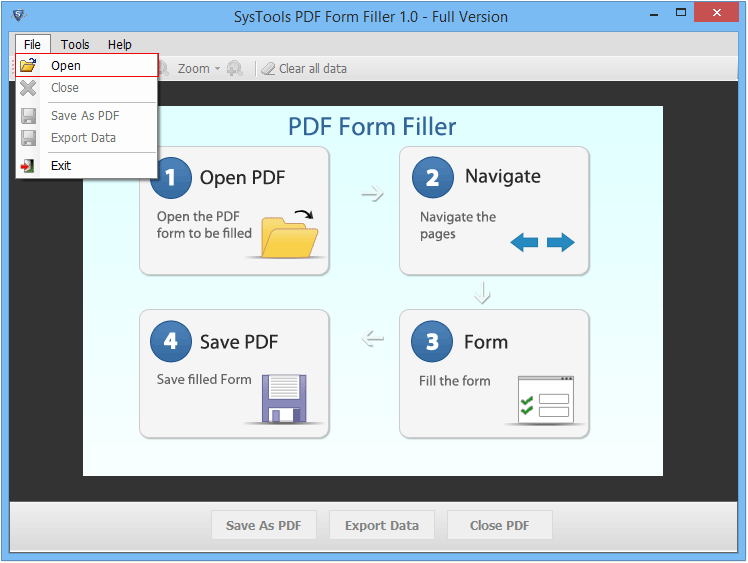The height and width of the screenshot is (563, 748).
Task: Click the zoom-in magnifier icon
Action: (235, 69)
